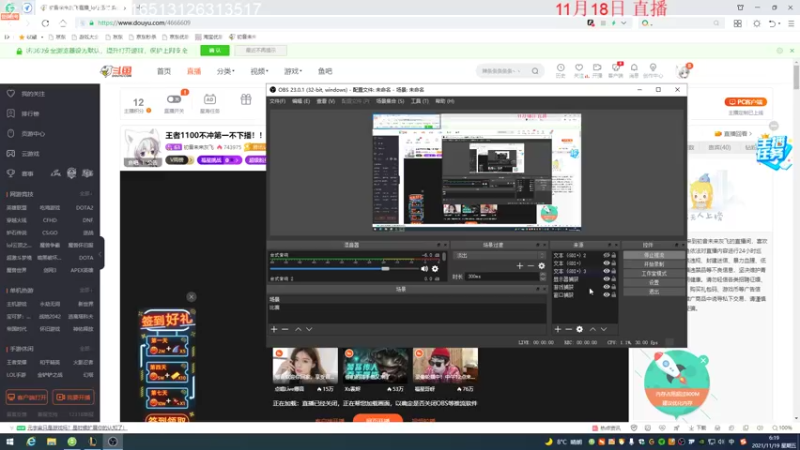Open the browser hamburger menu icon
This screenshot has width=800, height=450.
(791, 23)
